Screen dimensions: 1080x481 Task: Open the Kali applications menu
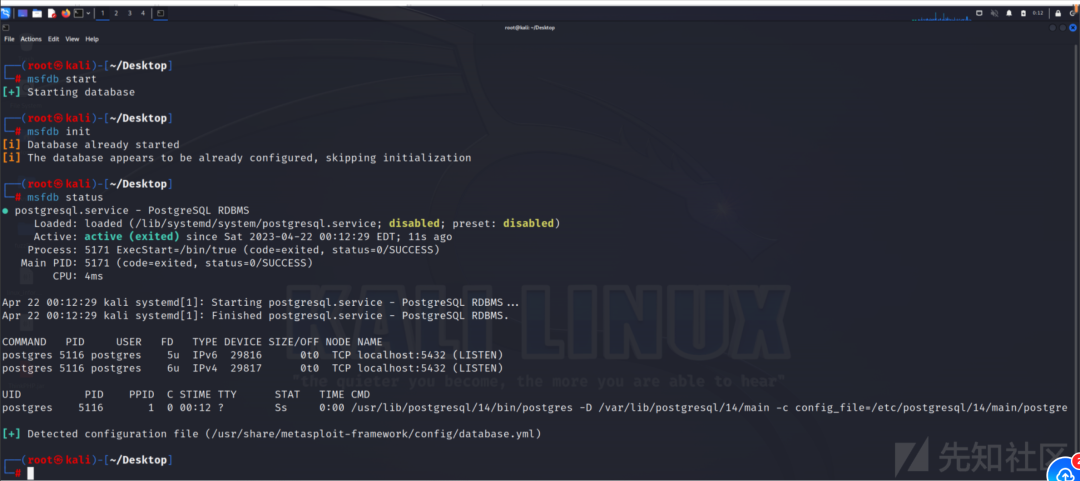click(6, 13)
